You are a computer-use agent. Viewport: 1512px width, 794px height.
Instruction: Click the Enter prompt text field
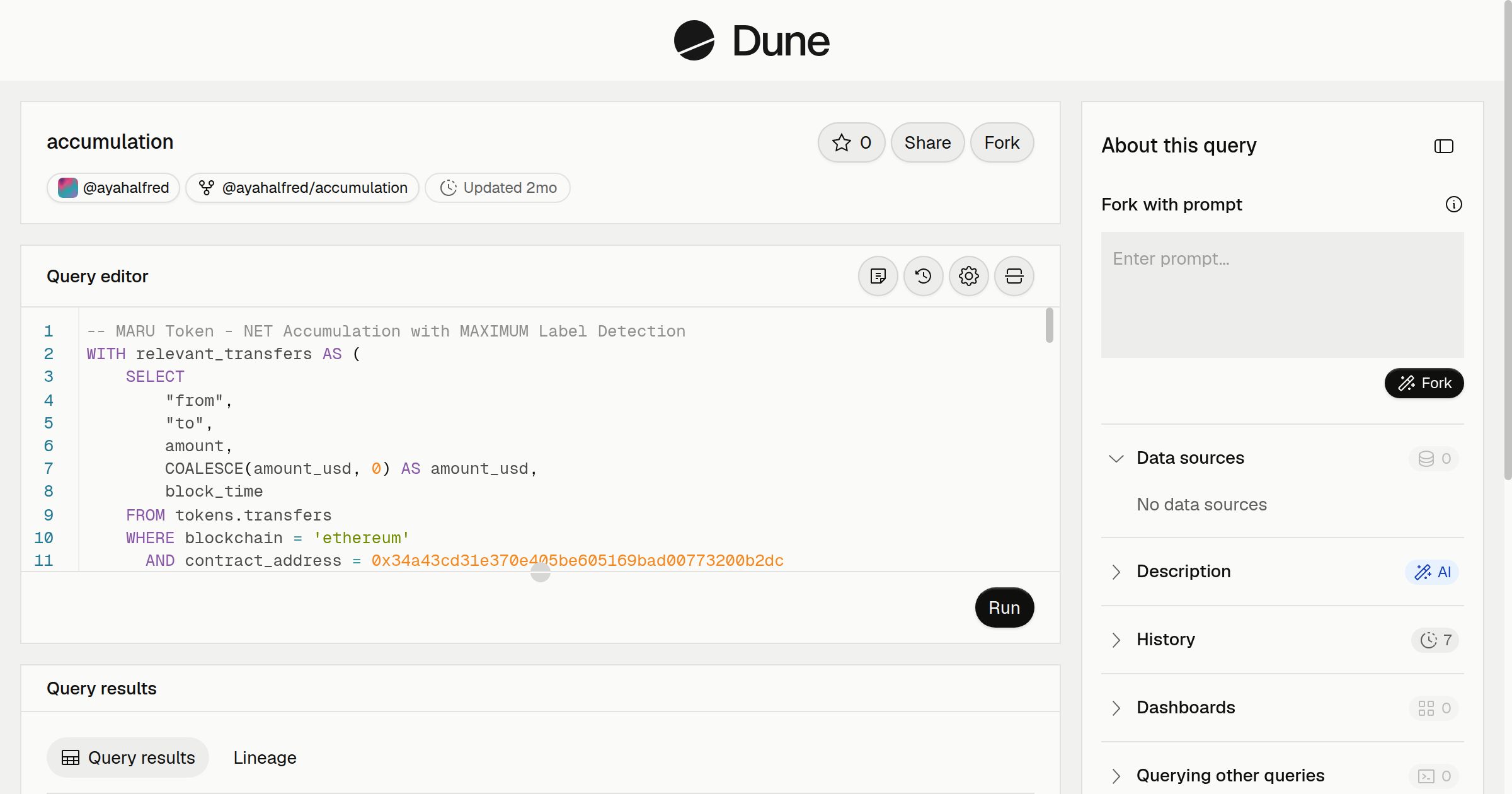(x=1282, y=295)
